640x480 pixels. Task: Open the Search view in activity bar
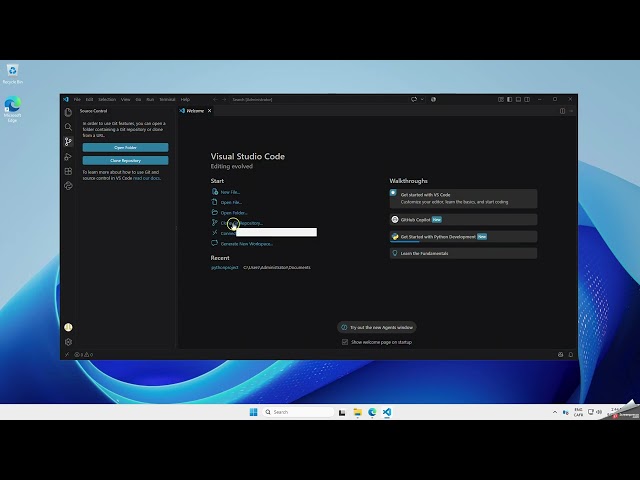coord(68,127)
